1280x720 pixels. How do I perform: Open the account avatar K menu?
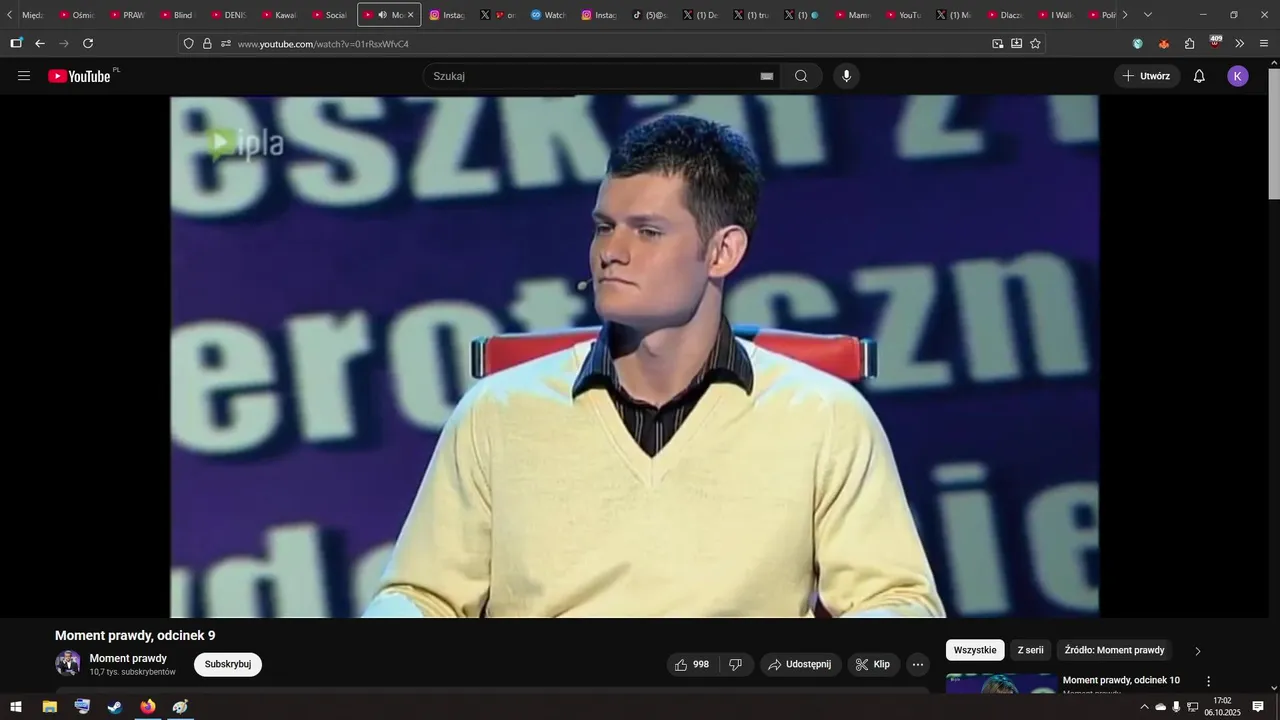click(x=1238, y=76)
